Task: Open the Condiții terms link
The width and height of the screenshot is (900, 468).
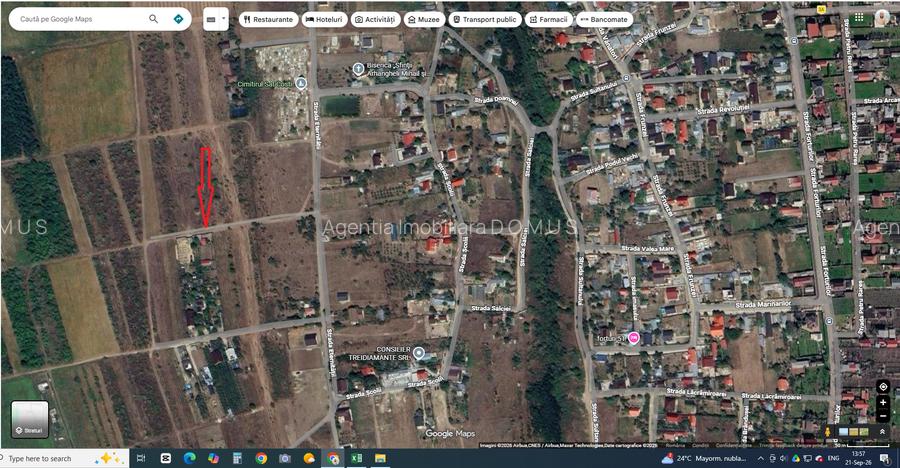Action: 700,446
